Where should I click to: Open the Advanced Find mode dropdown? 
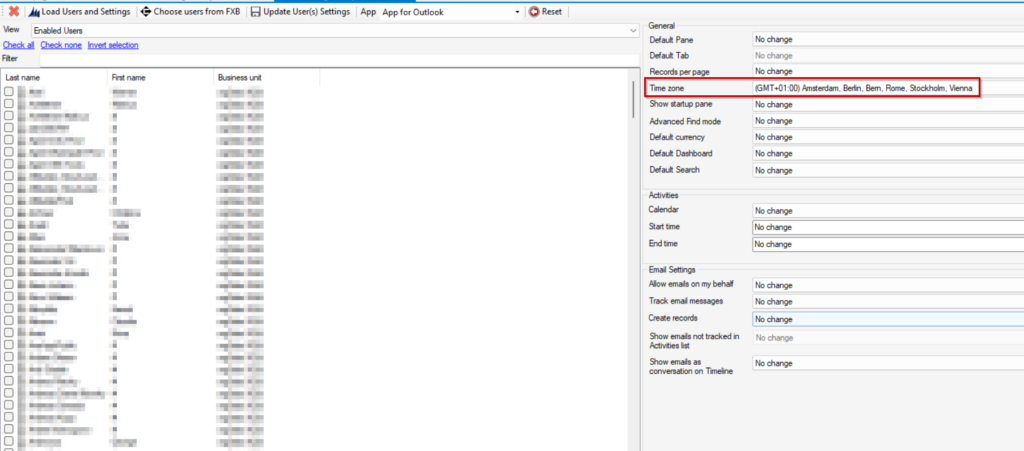click(888, 121)
